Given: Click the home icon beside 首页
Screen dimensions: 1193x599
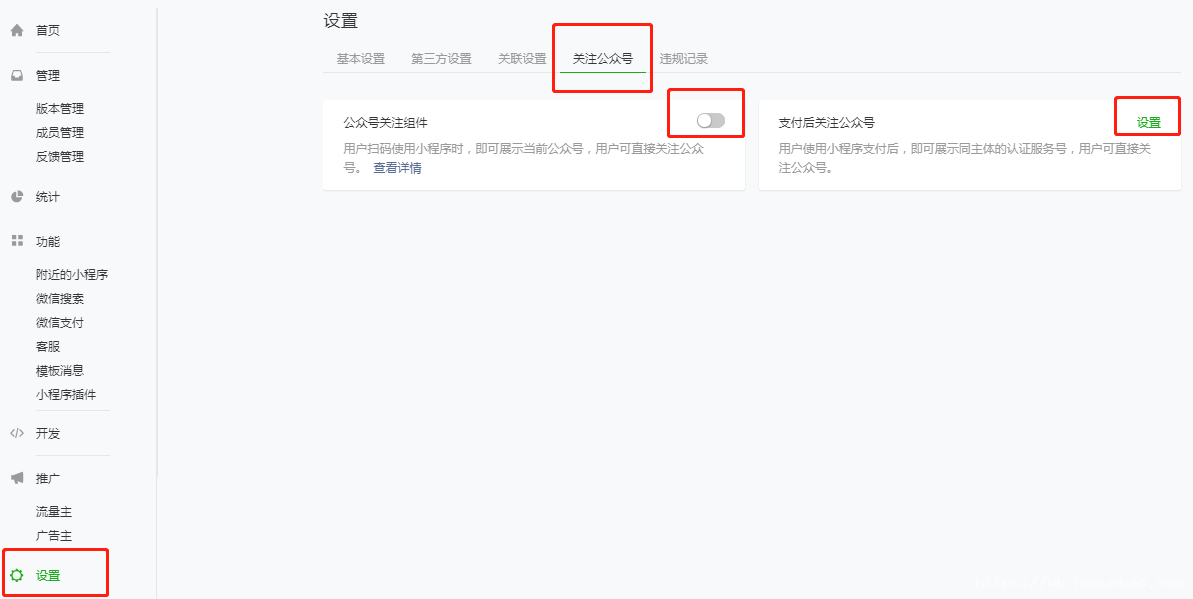Looking at the screenshot, I should (x=17, y=30).
